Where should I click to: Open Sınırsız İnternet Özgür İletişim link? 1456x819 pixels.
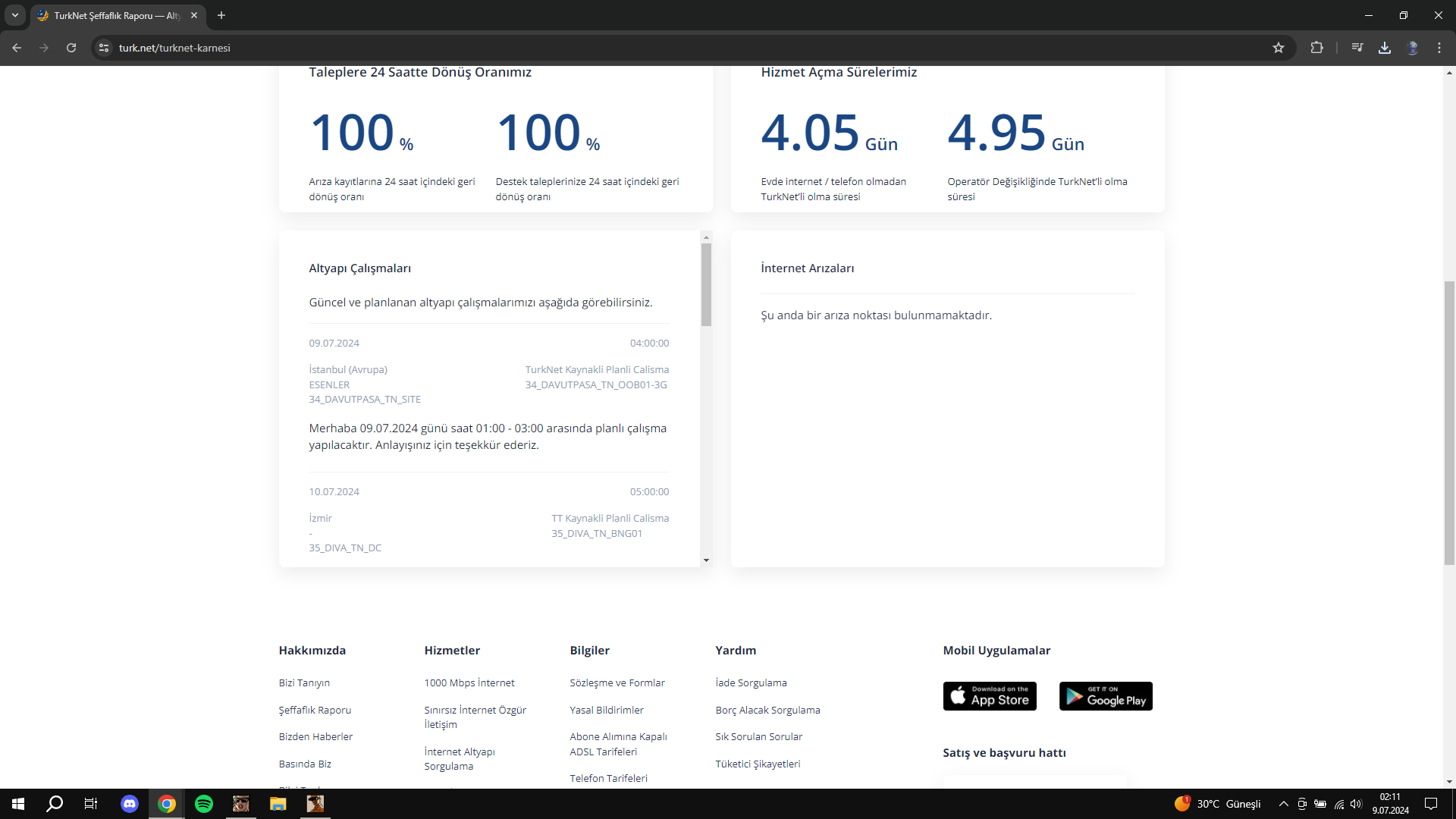(x=475, y=717)
